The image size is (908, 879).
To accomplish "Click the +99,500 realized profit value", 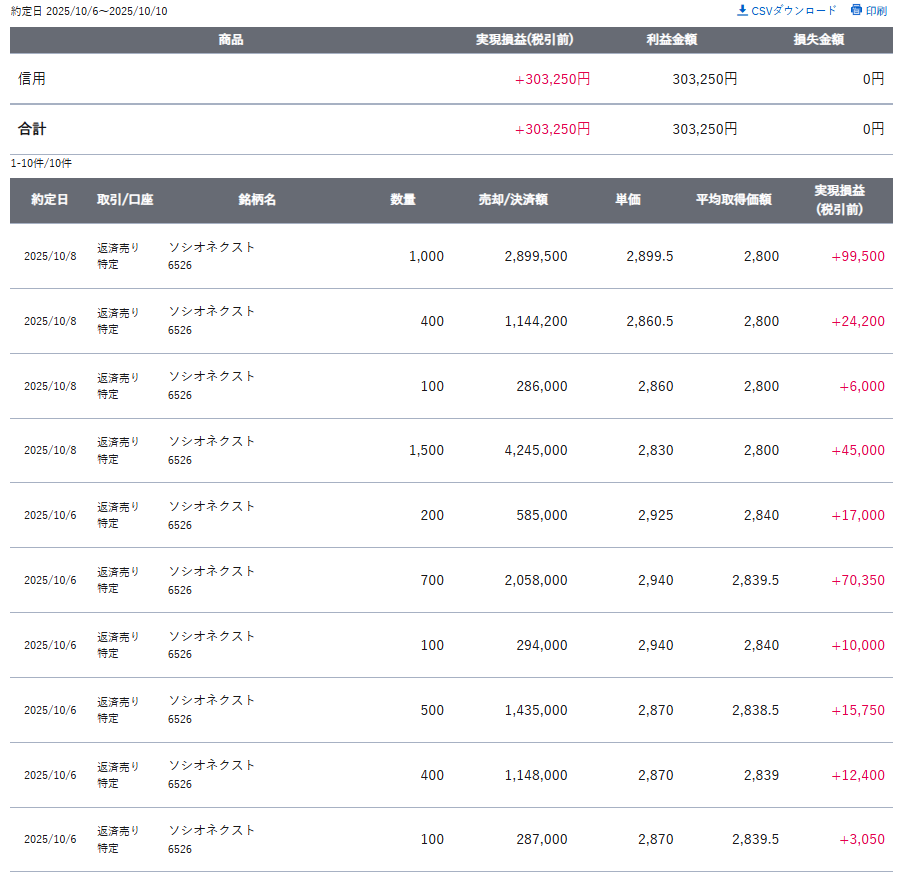I will (858, 256).
